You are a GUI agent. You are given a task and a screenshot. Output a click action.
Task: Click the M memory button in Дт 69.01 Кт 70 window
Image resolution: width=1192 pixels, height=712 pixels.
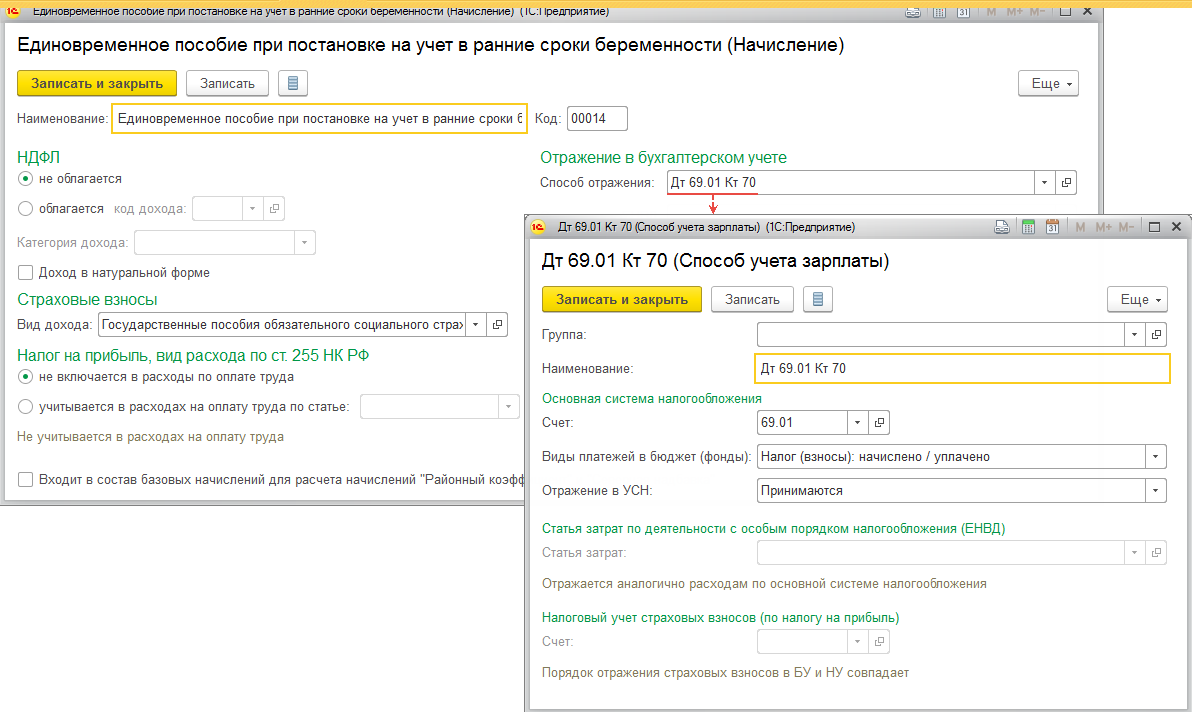[x=1080, y=227]
